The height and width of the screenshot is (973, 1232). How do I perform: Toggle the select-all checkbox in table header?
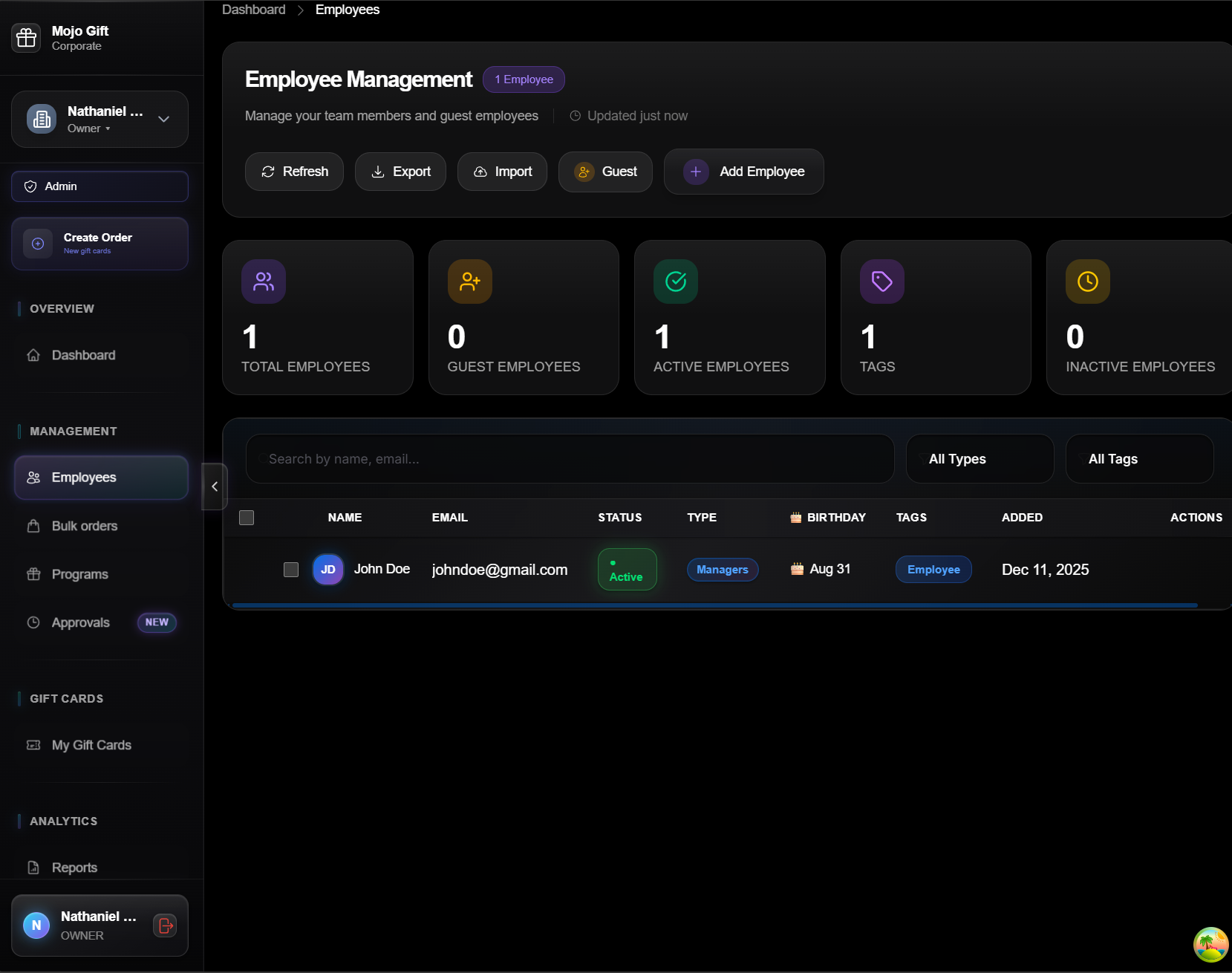(247, 518)
